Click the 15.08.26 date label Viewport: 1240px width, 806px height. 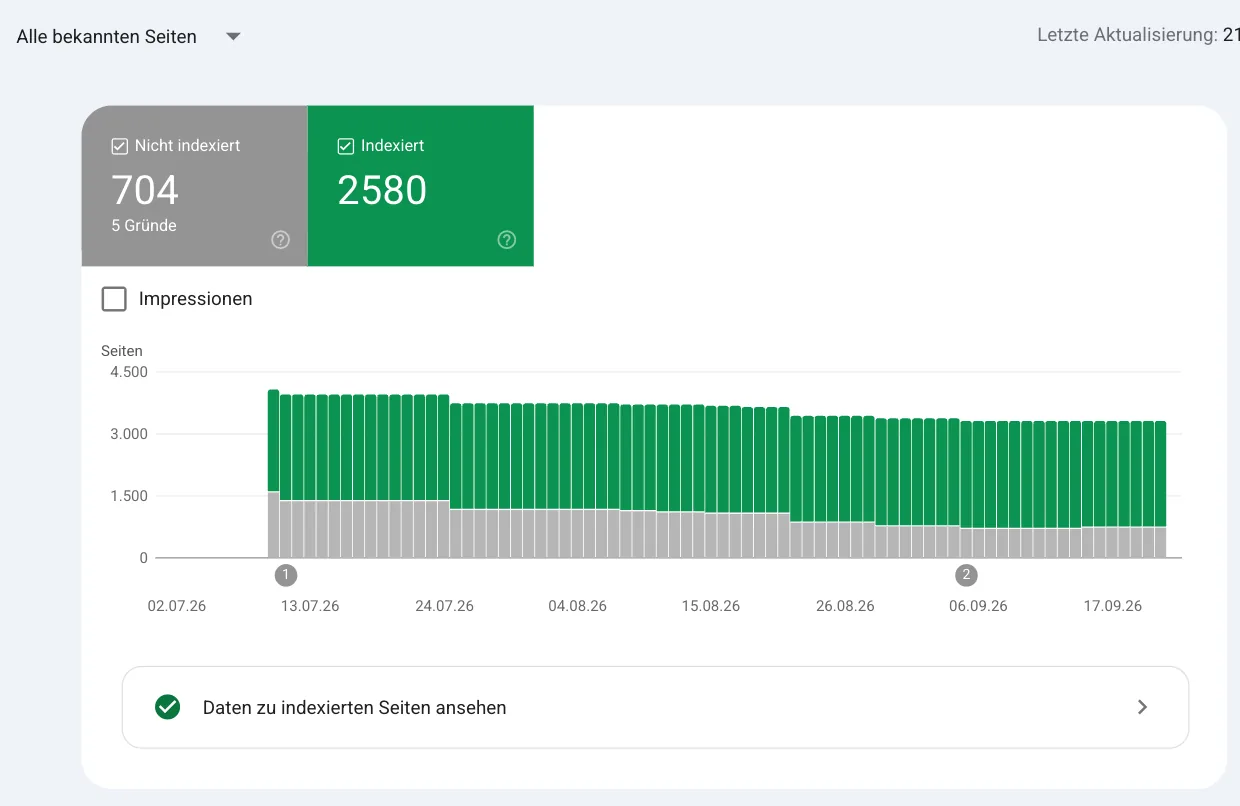coord(711,606)
